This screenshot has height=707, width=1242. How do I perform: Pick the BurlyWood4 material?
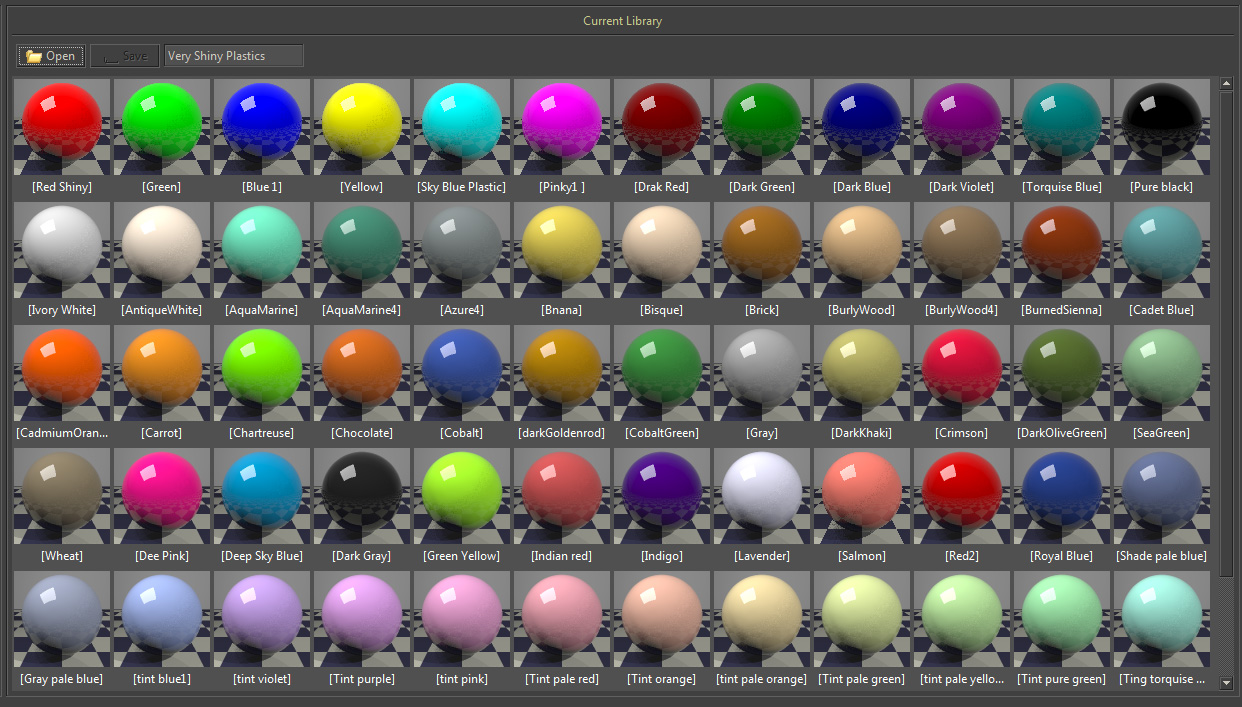(962, 250)
